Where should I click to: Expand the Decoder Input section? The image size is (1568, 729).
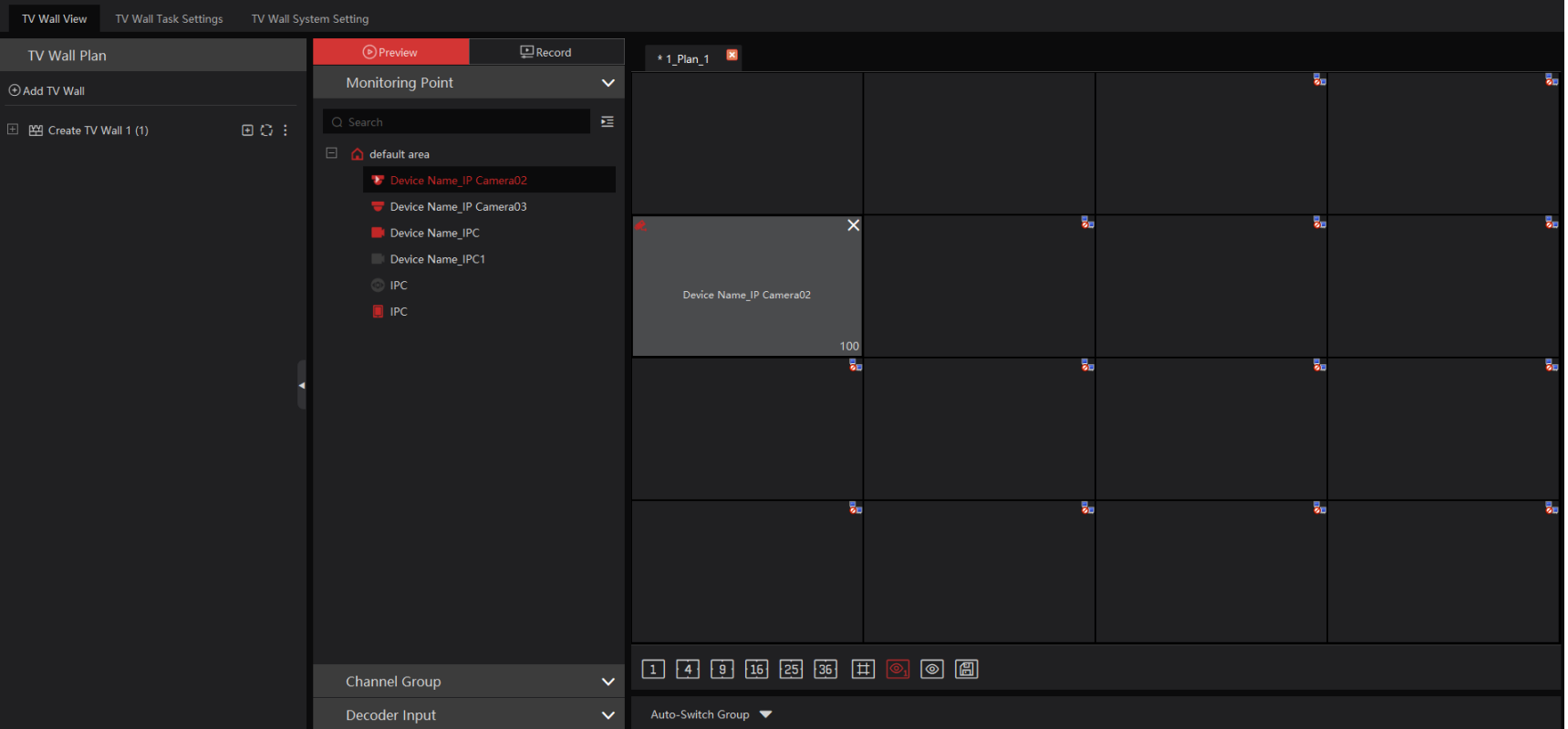[x=607, y=715]
